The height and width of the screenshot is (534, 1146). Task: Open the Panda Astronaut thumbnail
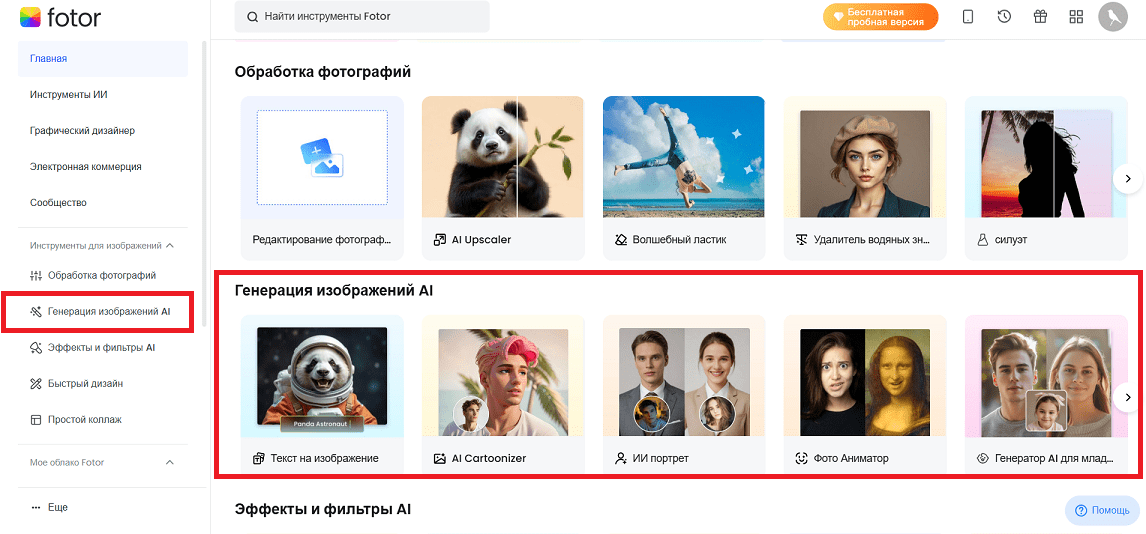point(322,376)
